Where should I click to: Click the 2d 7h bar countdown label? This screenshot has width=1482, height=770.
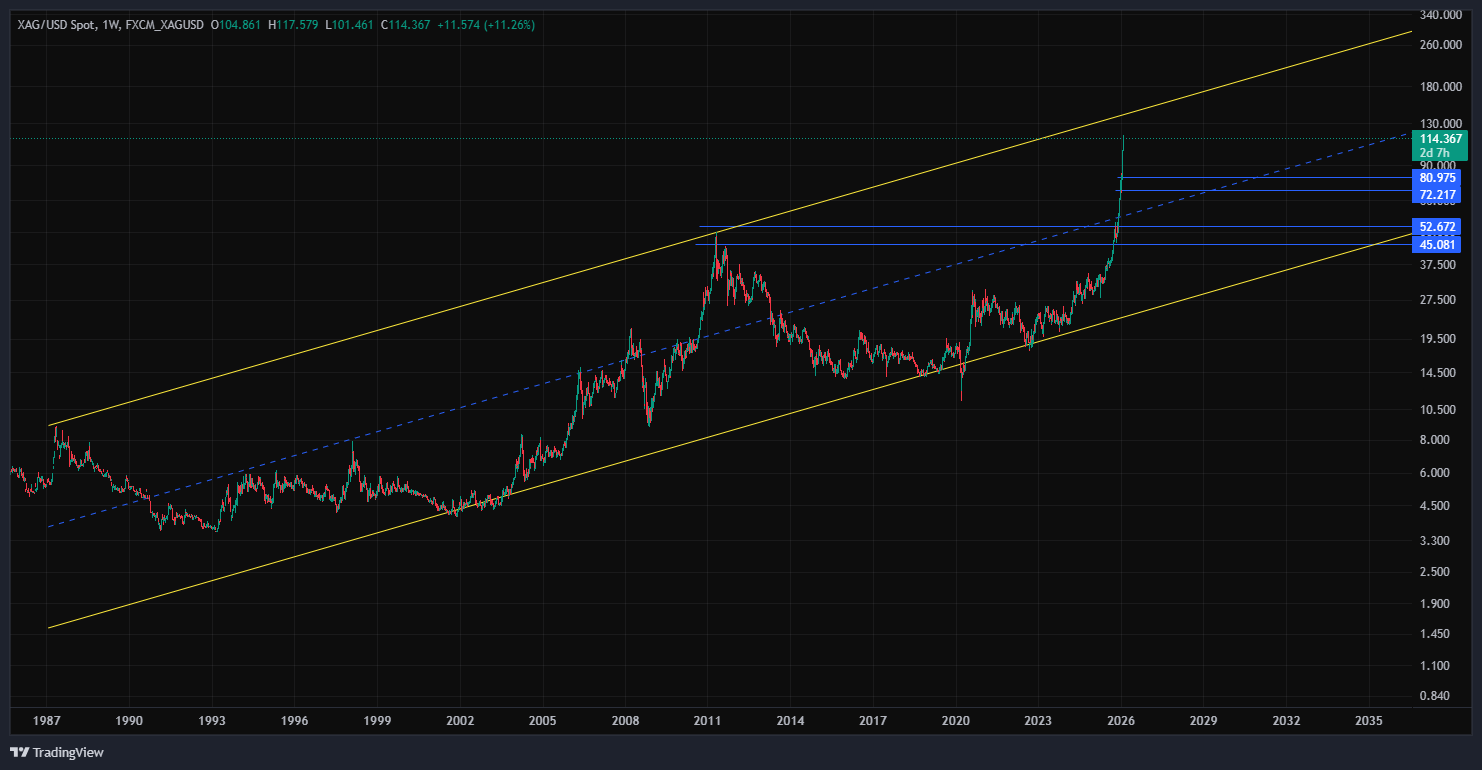point(1434,153)
